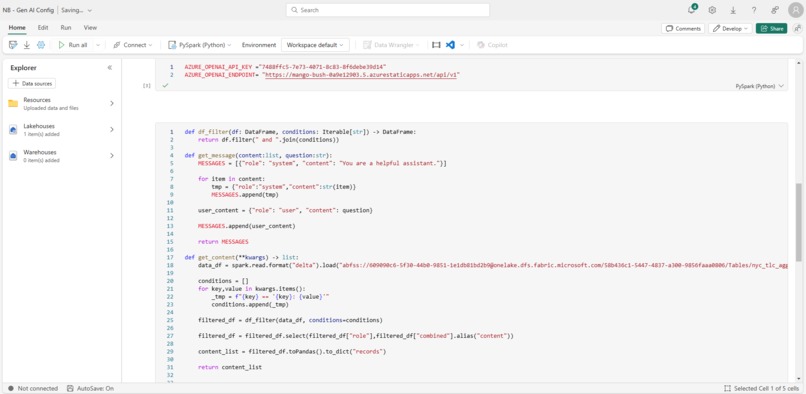
Task: Expand the Lakehouses chevron
Action: 112,130
